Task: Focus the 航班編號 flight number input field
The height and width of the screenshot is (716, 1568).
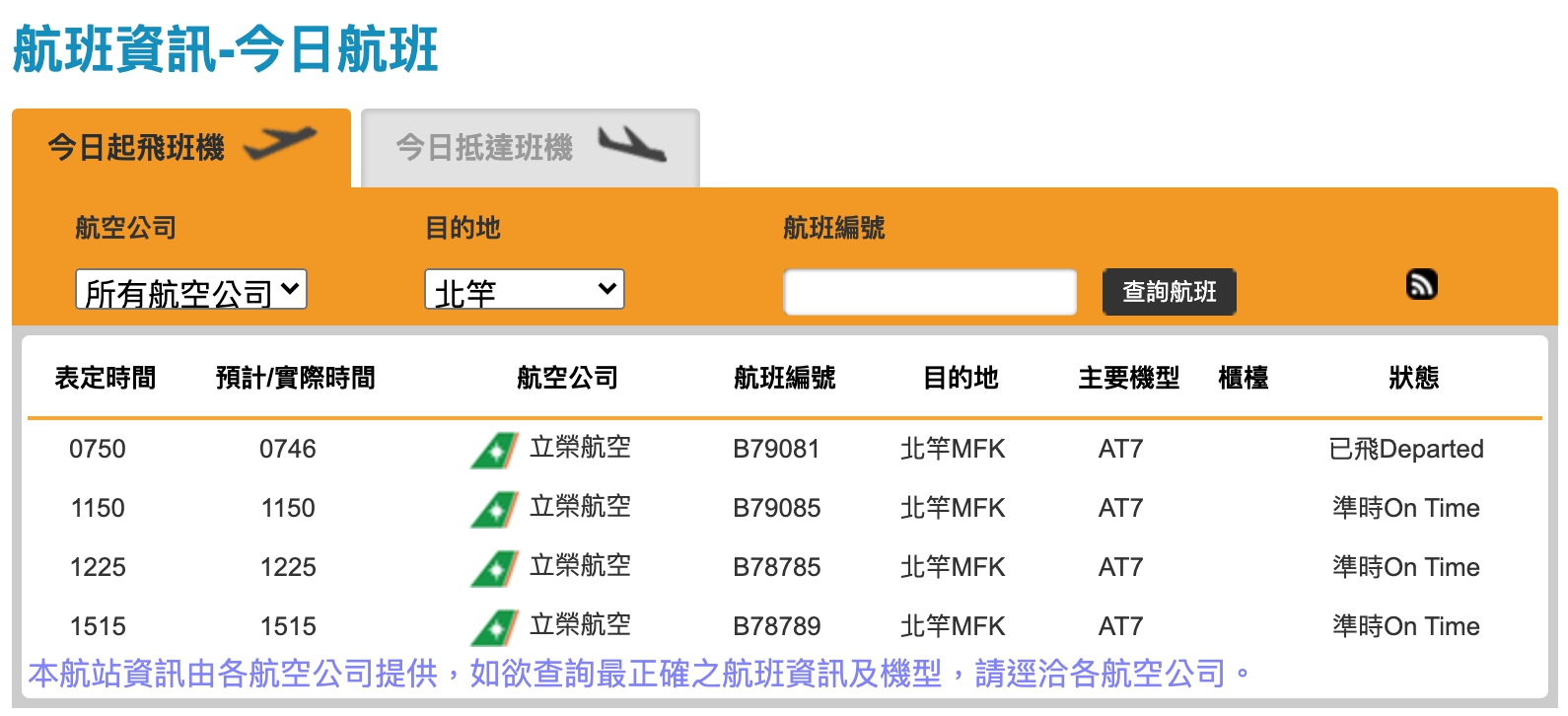Action: pyautogui.click(x=929, y=292)
